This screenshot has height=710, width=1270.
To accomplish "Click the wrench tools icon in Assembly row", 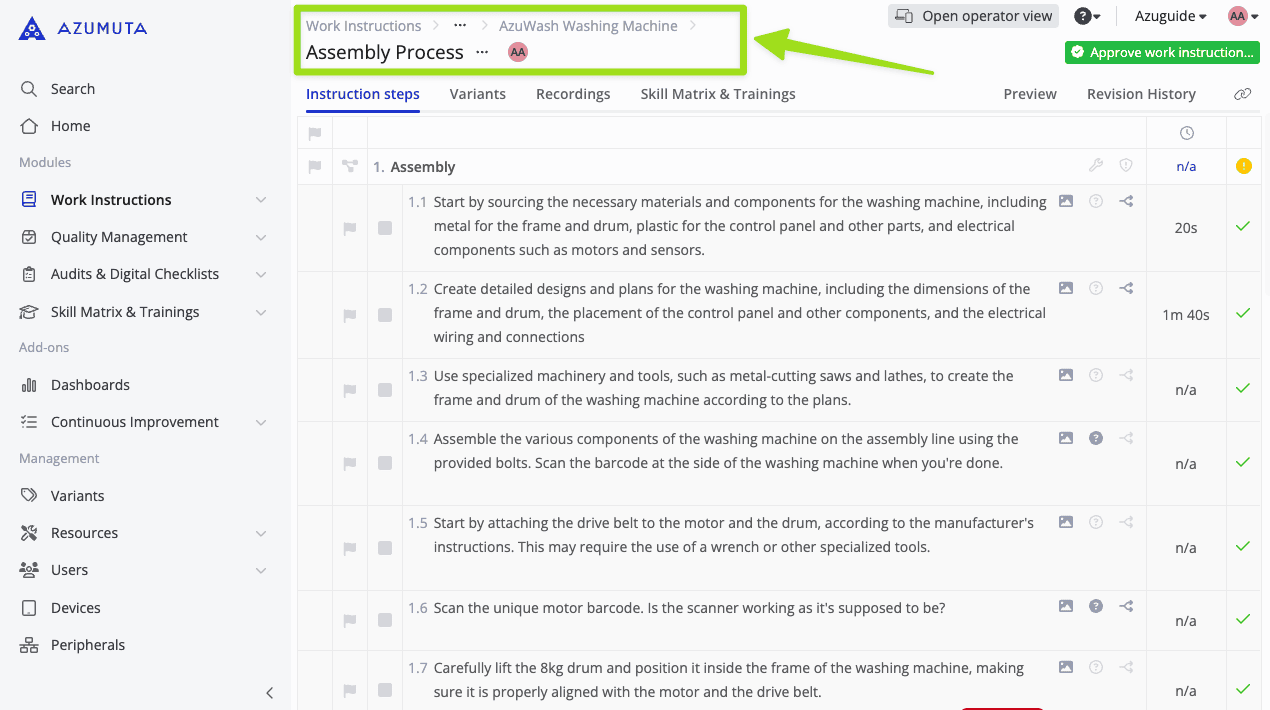I will (1096, 166).
